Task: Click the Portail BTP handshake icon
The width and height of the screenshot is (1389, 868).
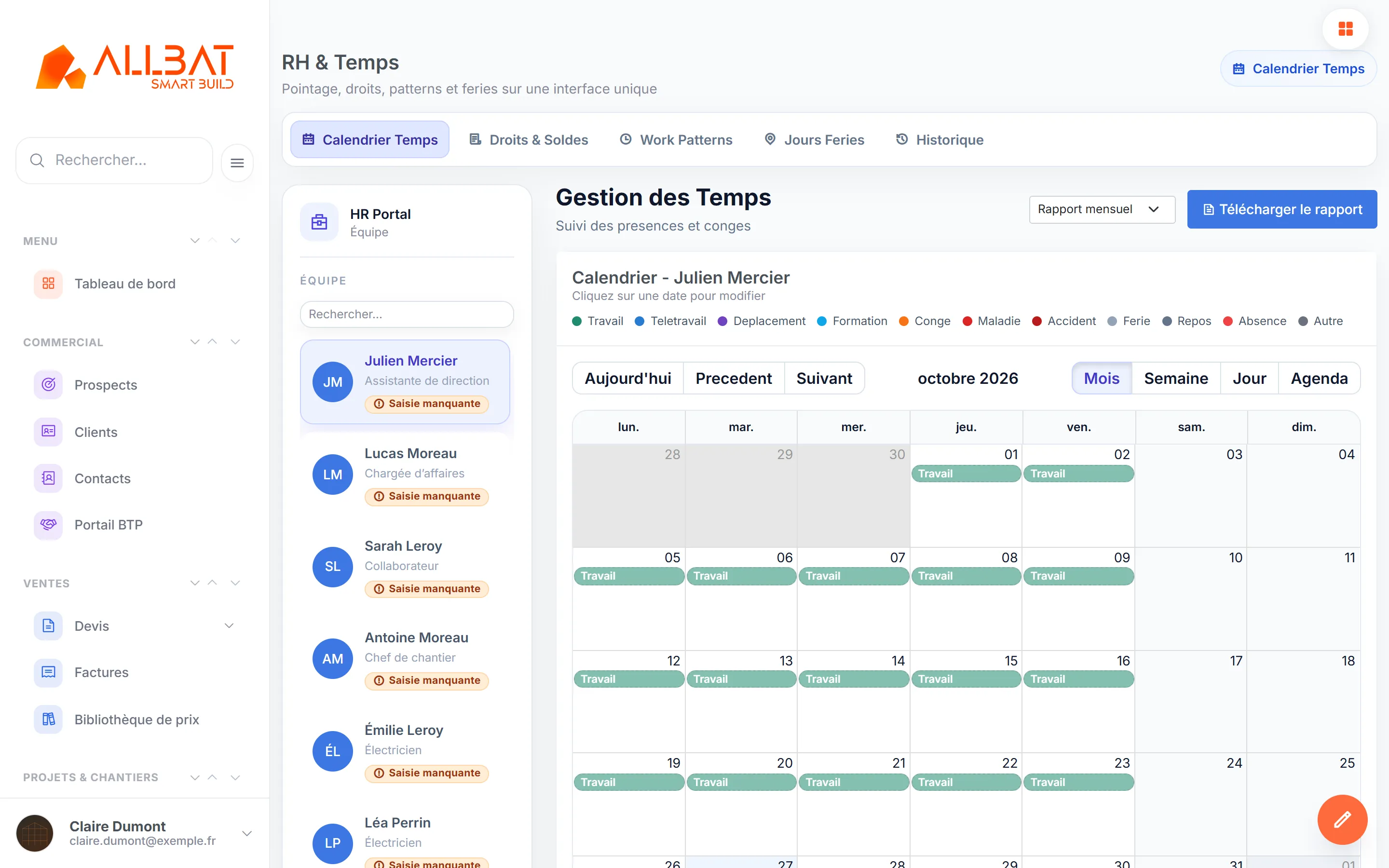Action: pos(48,525)
